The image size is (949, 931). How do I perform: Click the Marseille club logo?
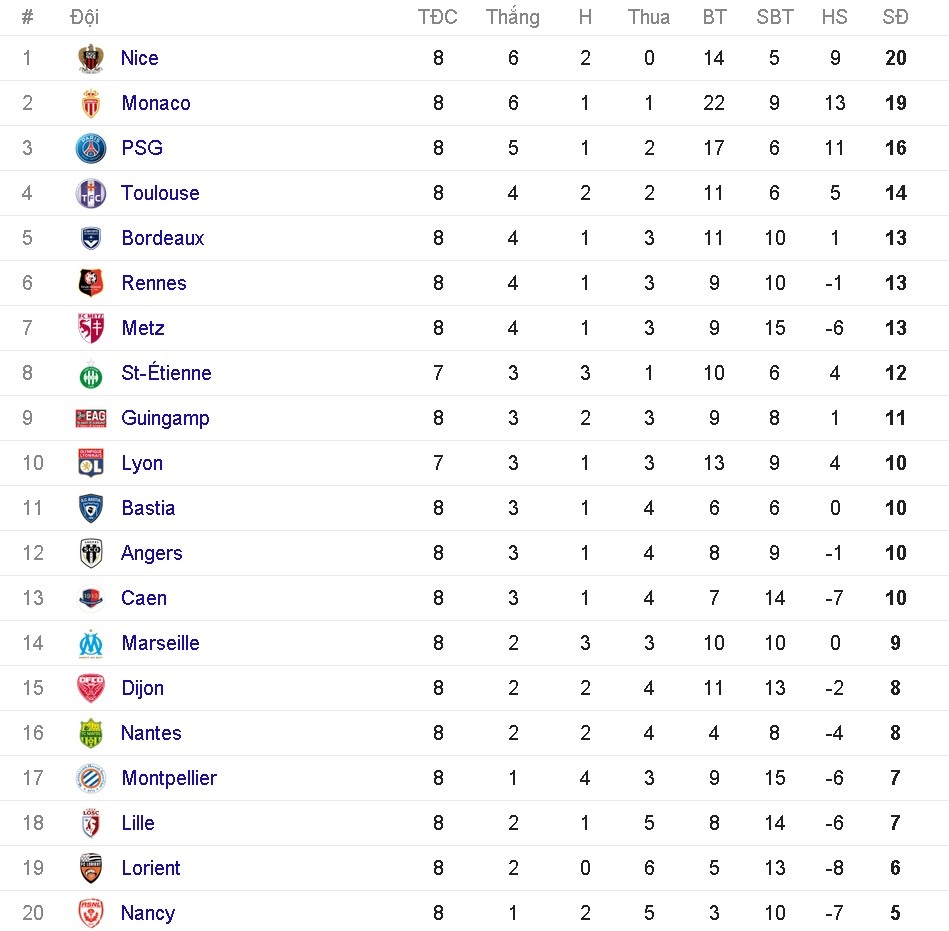[91, 643]
